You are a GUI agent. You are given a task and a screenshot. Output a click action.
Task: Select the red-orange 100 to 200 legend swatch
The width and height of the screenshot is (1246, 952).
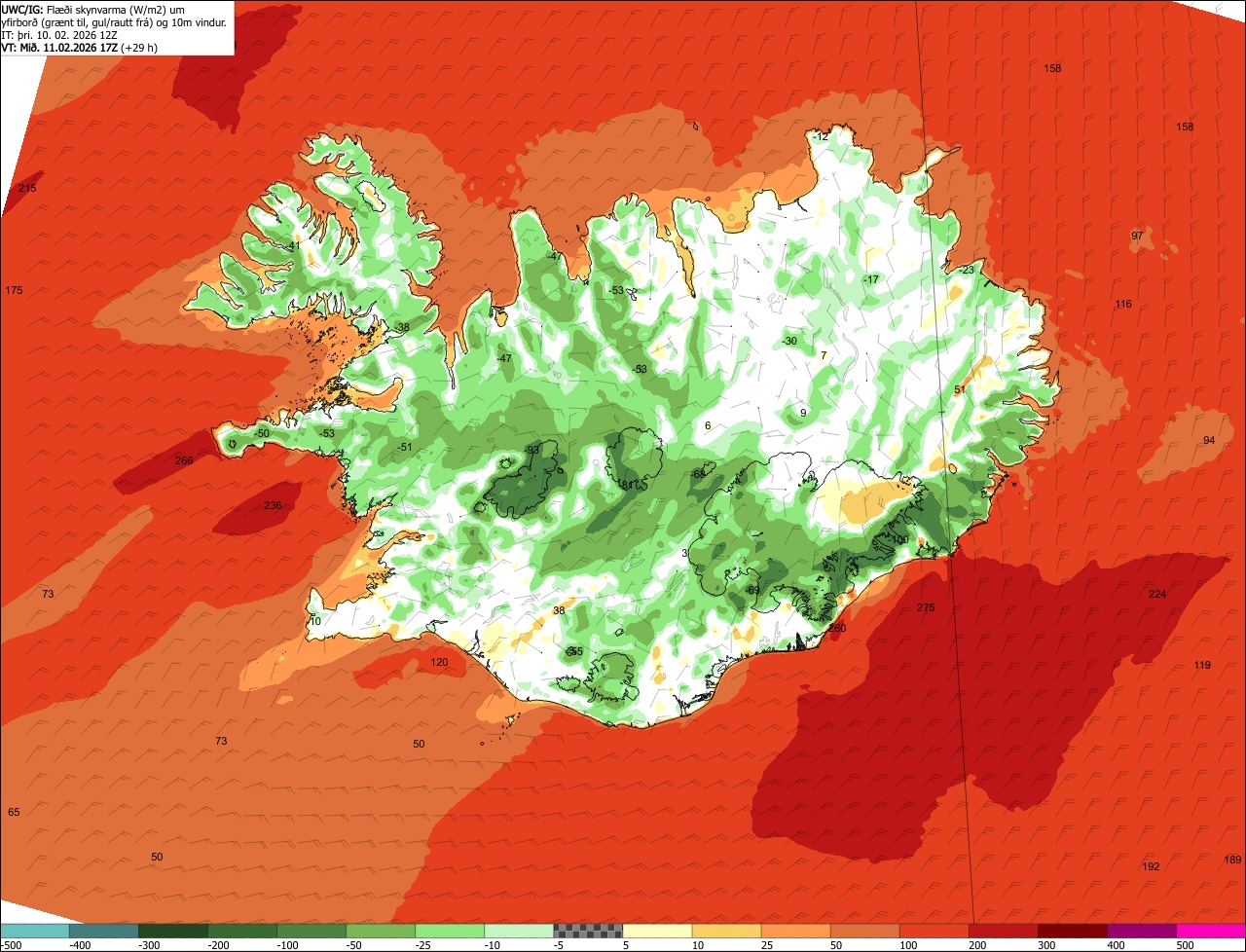tap(934, 931)
